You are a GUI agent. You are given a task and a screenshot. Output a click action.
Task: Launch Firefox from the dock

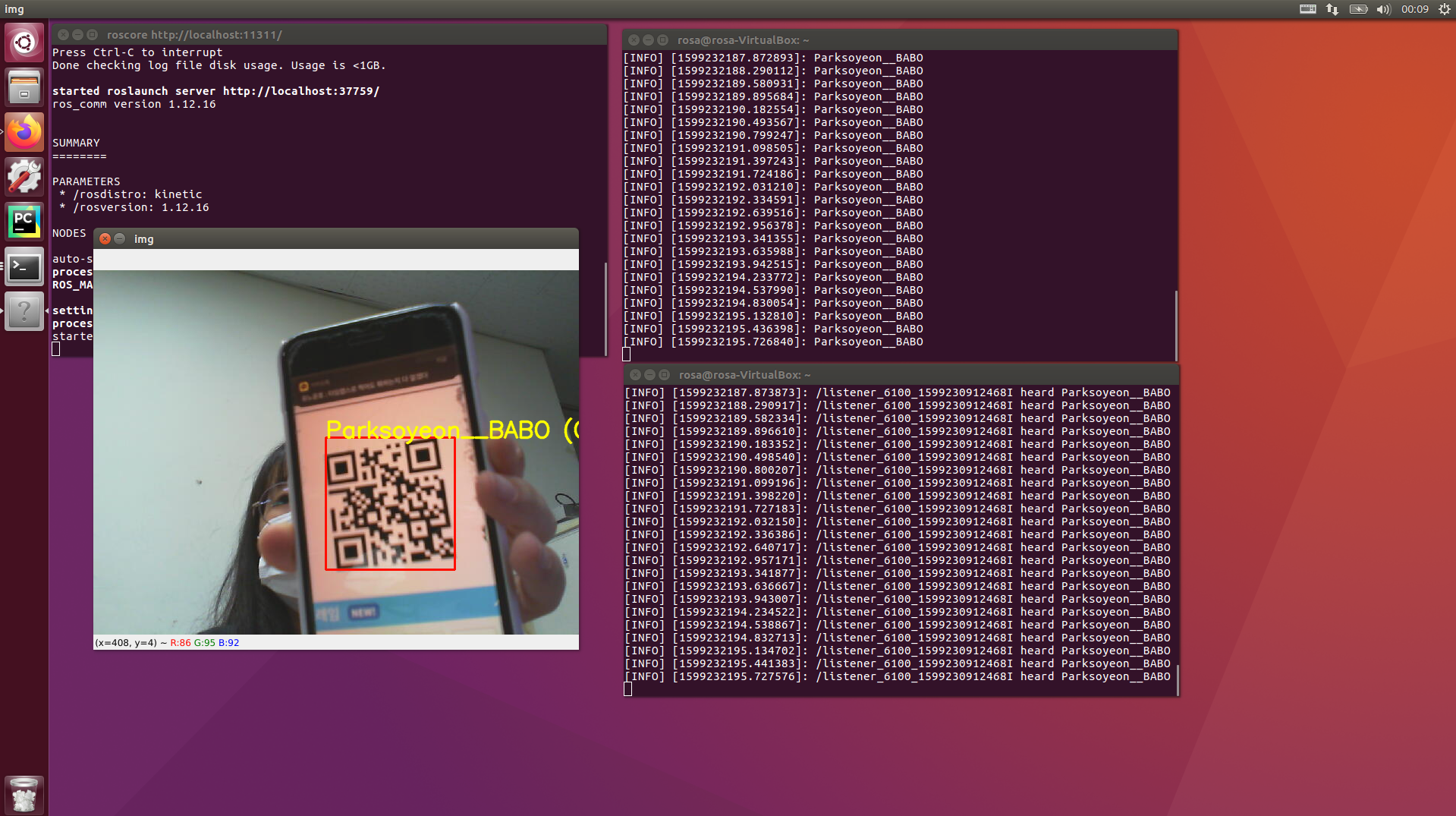24,132
